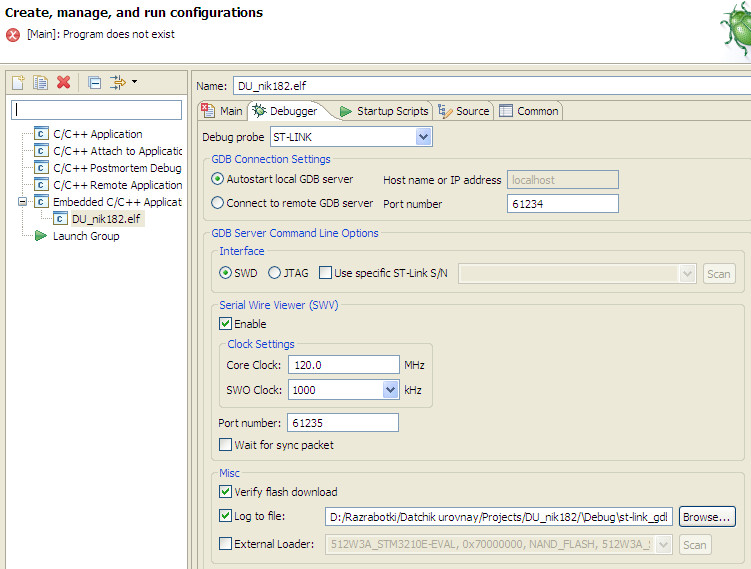Image resolution: width=751 pixels, height=569 pixels.
Task: Collapse all configurations in the tree
Action: tap(94, 82)
